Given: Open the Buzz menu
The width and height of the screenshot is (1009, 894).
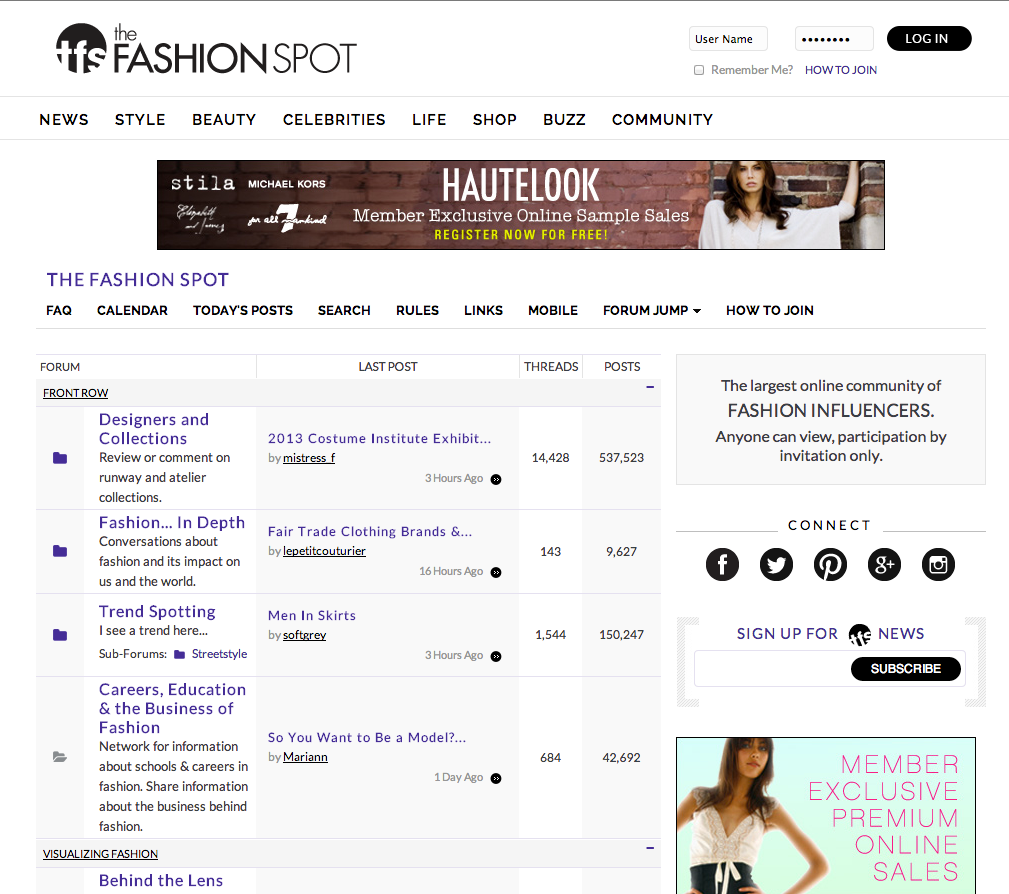Looking at the screenshot, I should pyautogui.click(x=564, y=120).
